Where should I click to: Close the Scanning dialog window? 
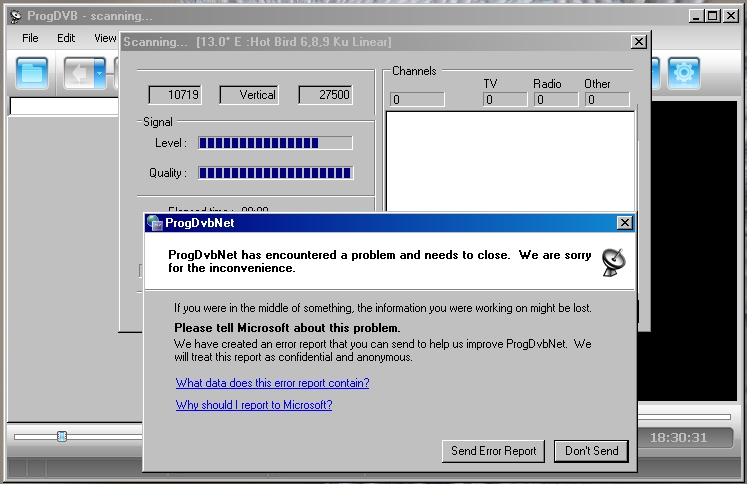[638, 42]
